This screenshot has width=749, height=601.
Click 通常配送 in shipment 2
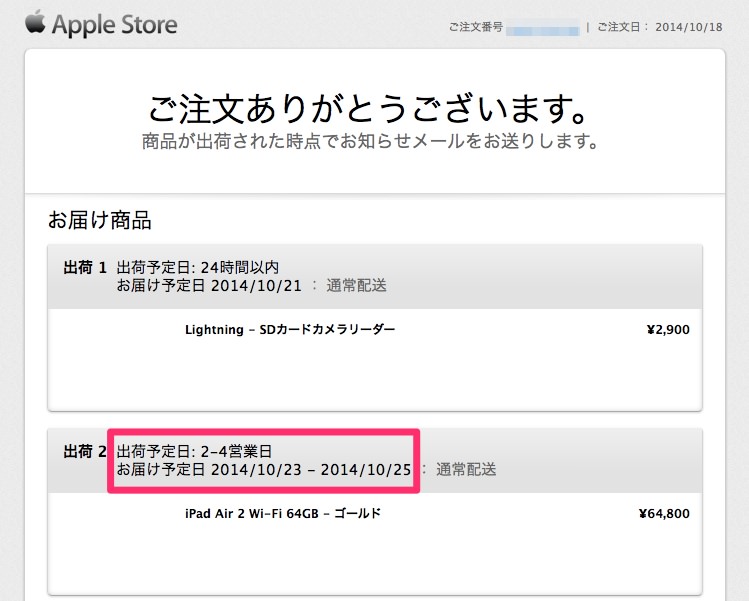(x=466, y=470)
